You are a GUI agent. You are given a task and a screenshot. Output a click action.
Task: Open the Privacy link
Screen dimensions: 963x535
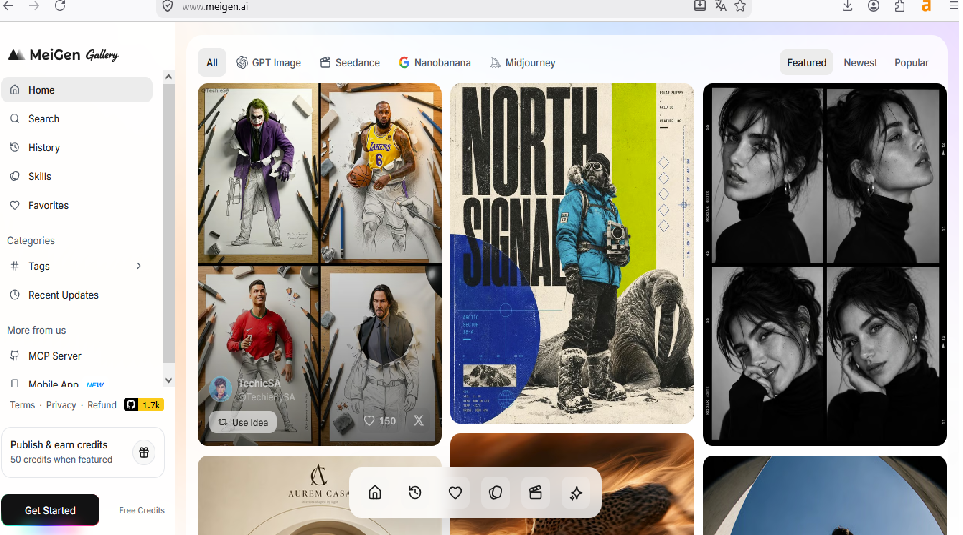click(x=61, y=405)
